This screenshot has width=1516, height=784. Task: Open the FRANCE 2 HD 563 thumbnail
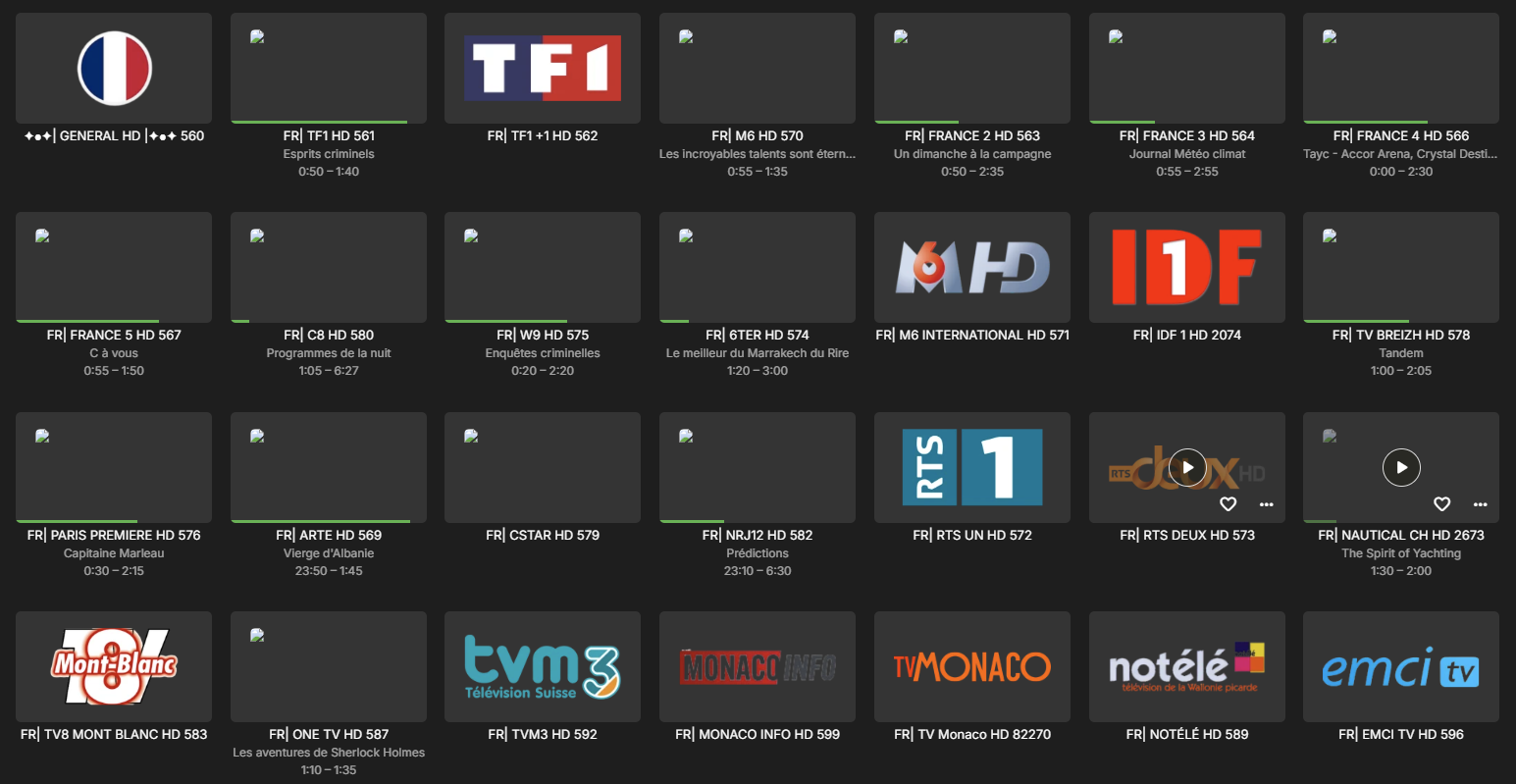(972, 68)
